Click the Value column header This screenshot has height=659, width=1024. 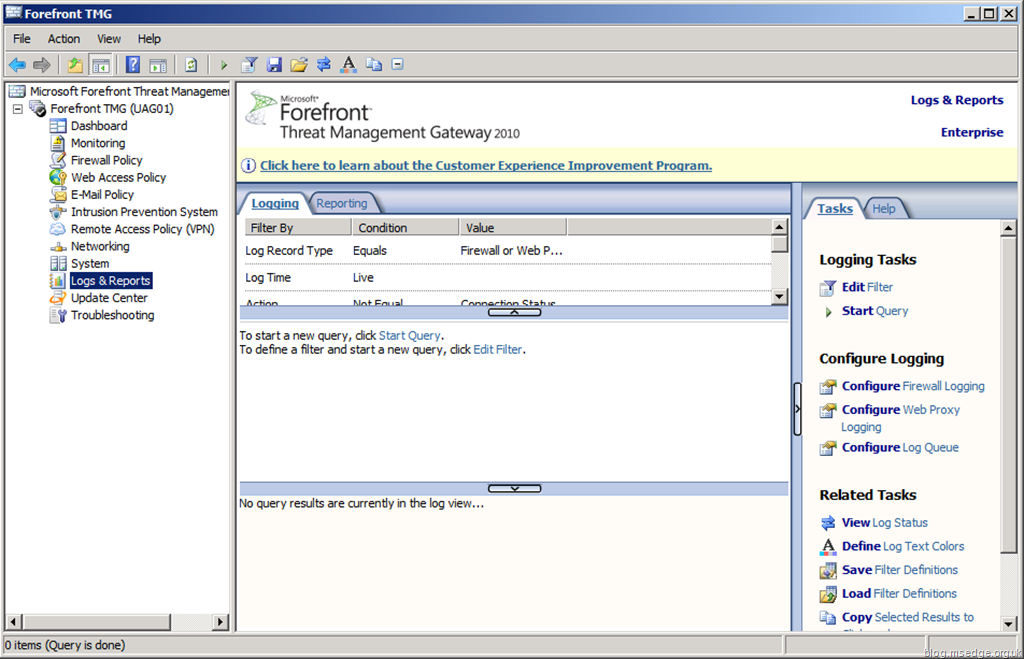click(x=512, y=227)
